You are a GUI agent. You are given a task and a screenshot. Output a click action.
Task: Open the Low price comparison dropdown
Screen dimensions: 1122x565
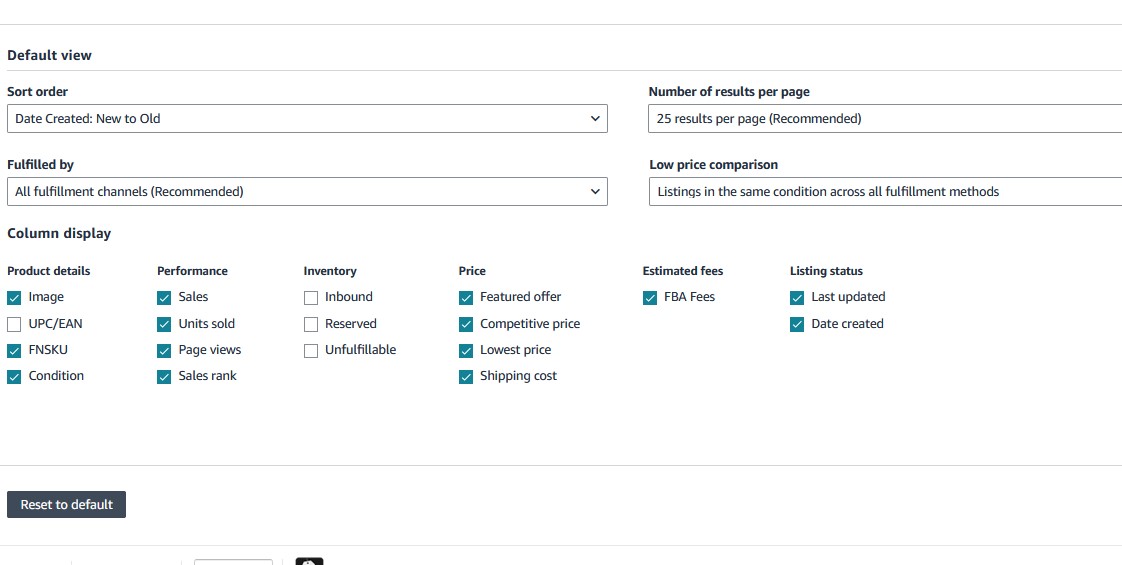click(885, 192)
